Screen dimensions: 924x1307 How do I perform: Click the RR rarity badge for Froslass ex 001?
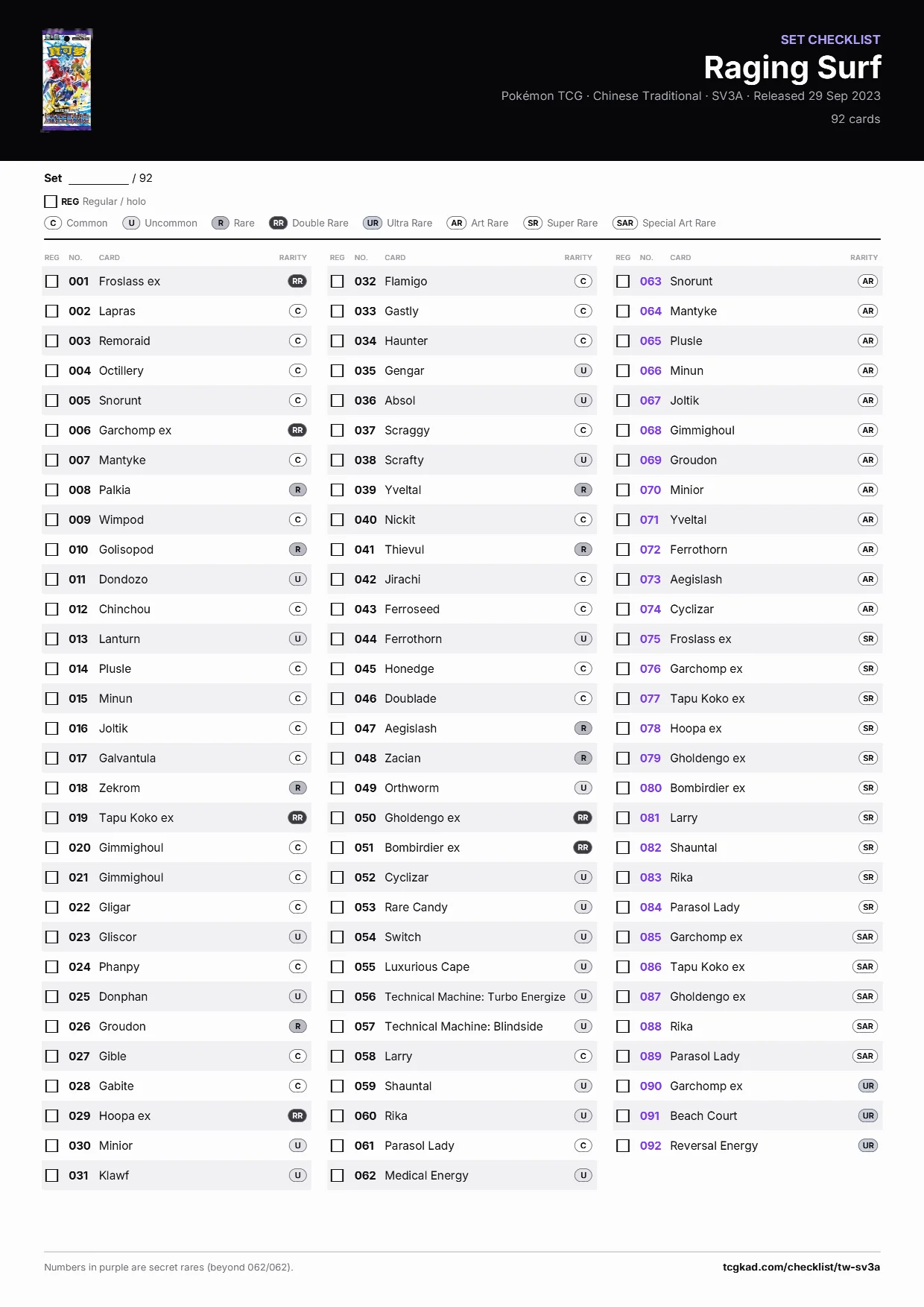(297, 281)
